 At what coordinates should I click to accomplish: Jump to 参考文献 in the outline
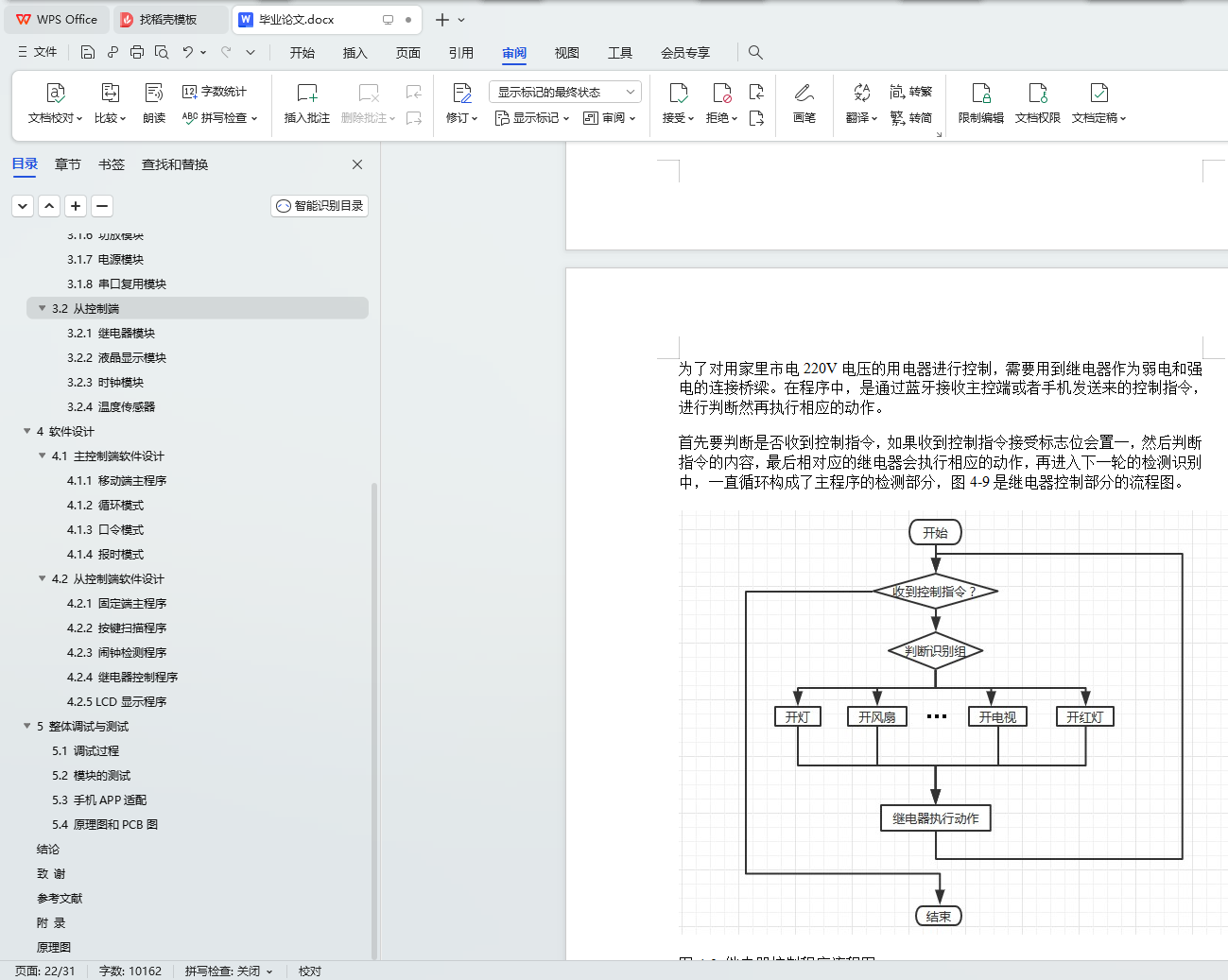60,898
